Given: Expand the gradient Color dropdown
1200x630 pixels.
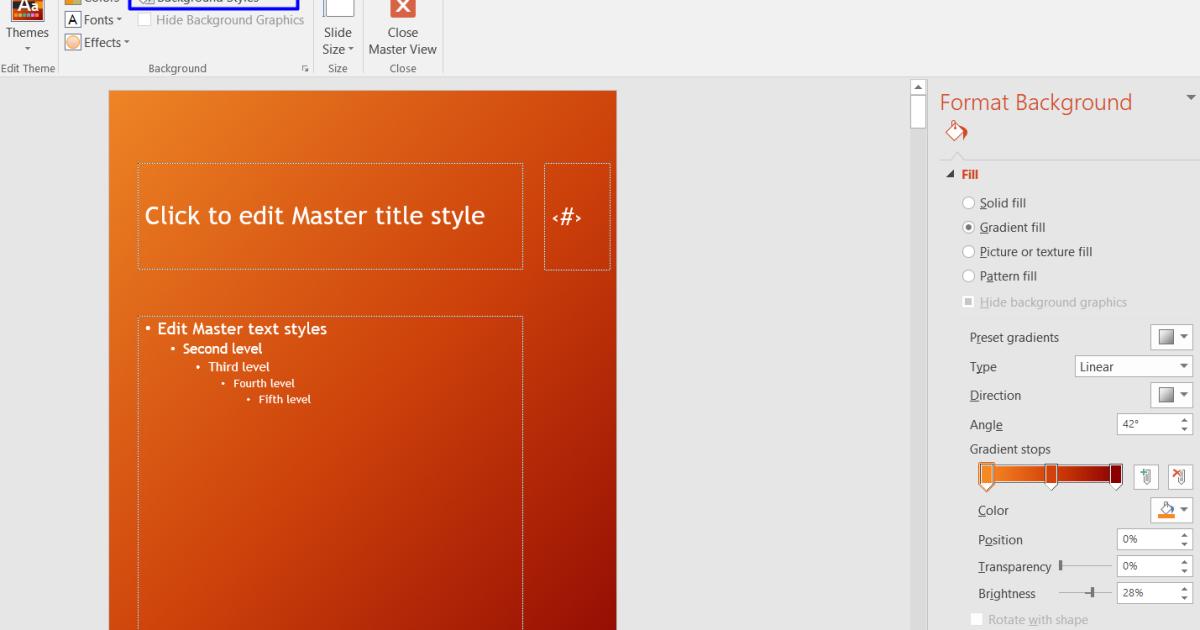Looking at the screenshot, I should 1171,510.
